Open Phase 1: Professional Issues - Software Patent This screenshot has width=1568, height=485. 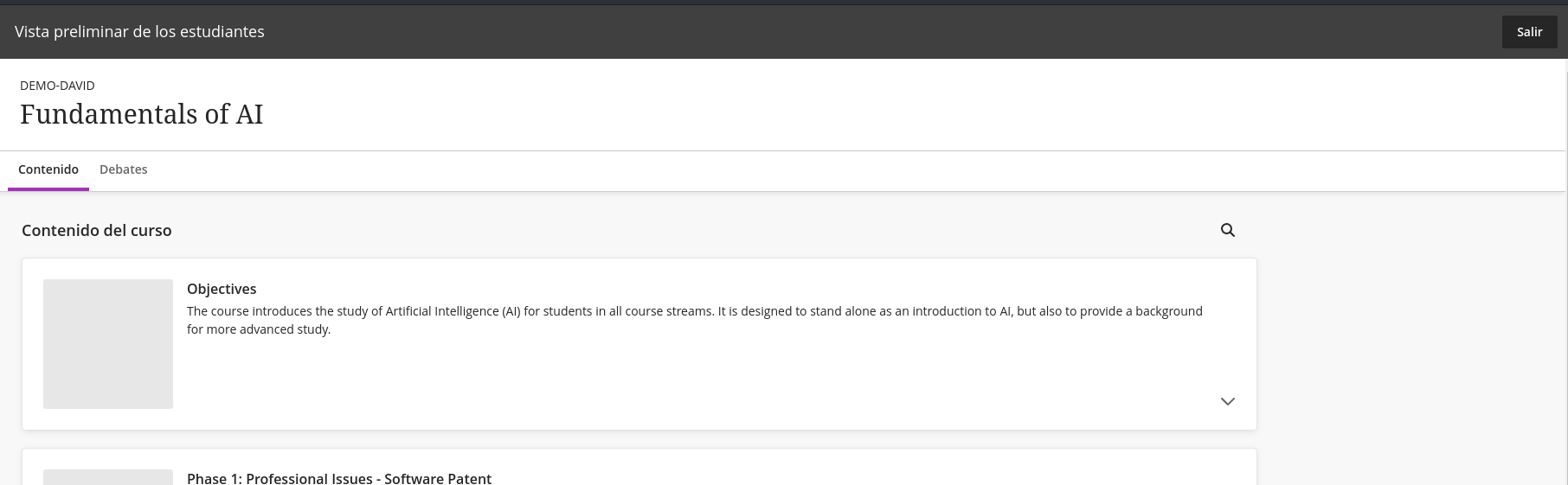pos(339,478)
